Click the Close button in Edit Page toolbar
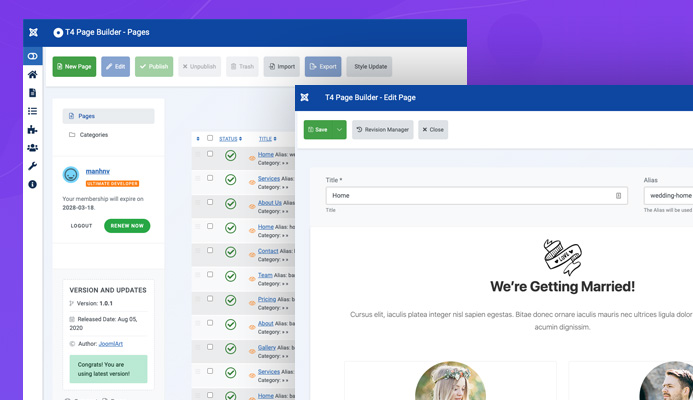The width and height of the screenshot is (693, 400). pyautogui.click(x=433, y=130)
